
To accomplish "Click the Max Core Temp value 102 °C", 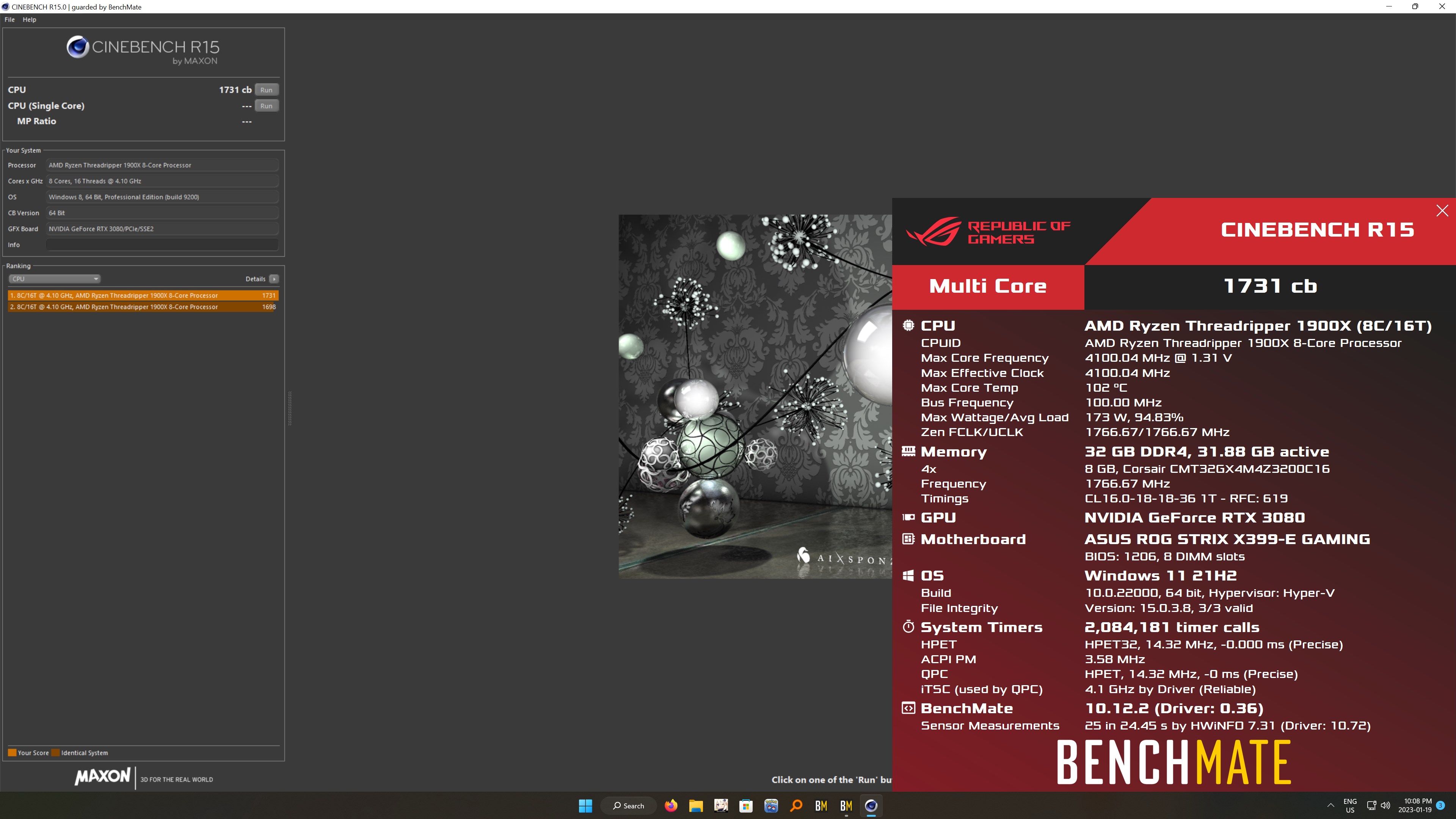I will [1106, 388].
